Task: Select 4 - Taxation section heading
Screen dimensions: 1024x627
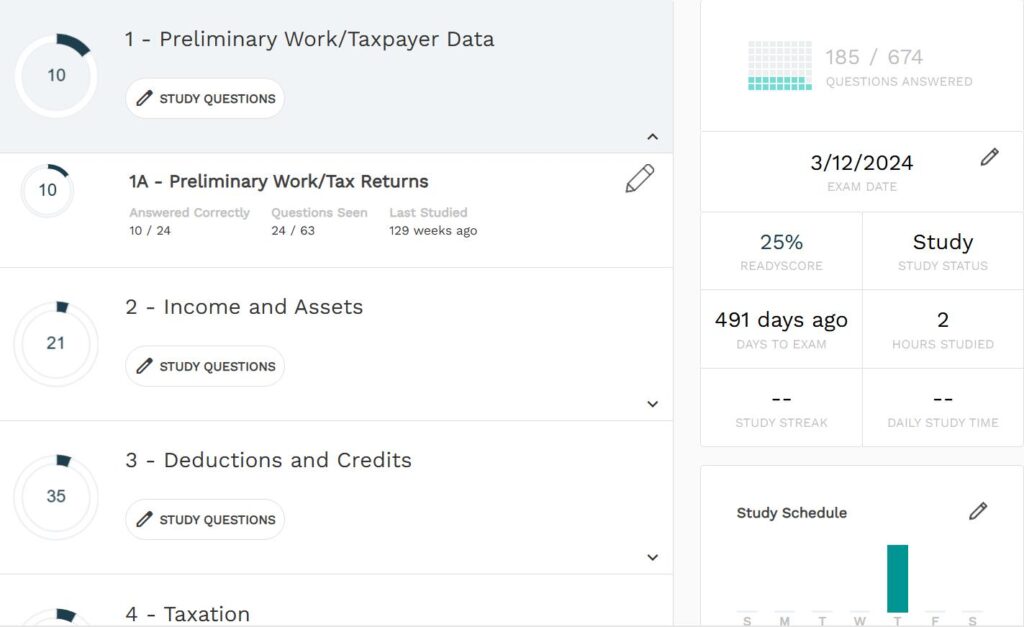Action: tap(187, 613)
